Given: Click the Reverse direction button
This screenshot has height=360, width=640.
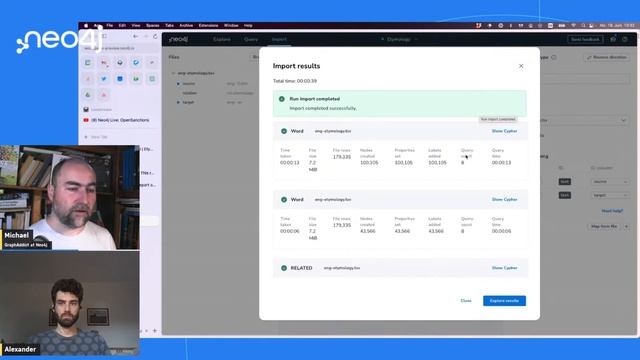Looking at the screenshot, I should click(607, 58).
